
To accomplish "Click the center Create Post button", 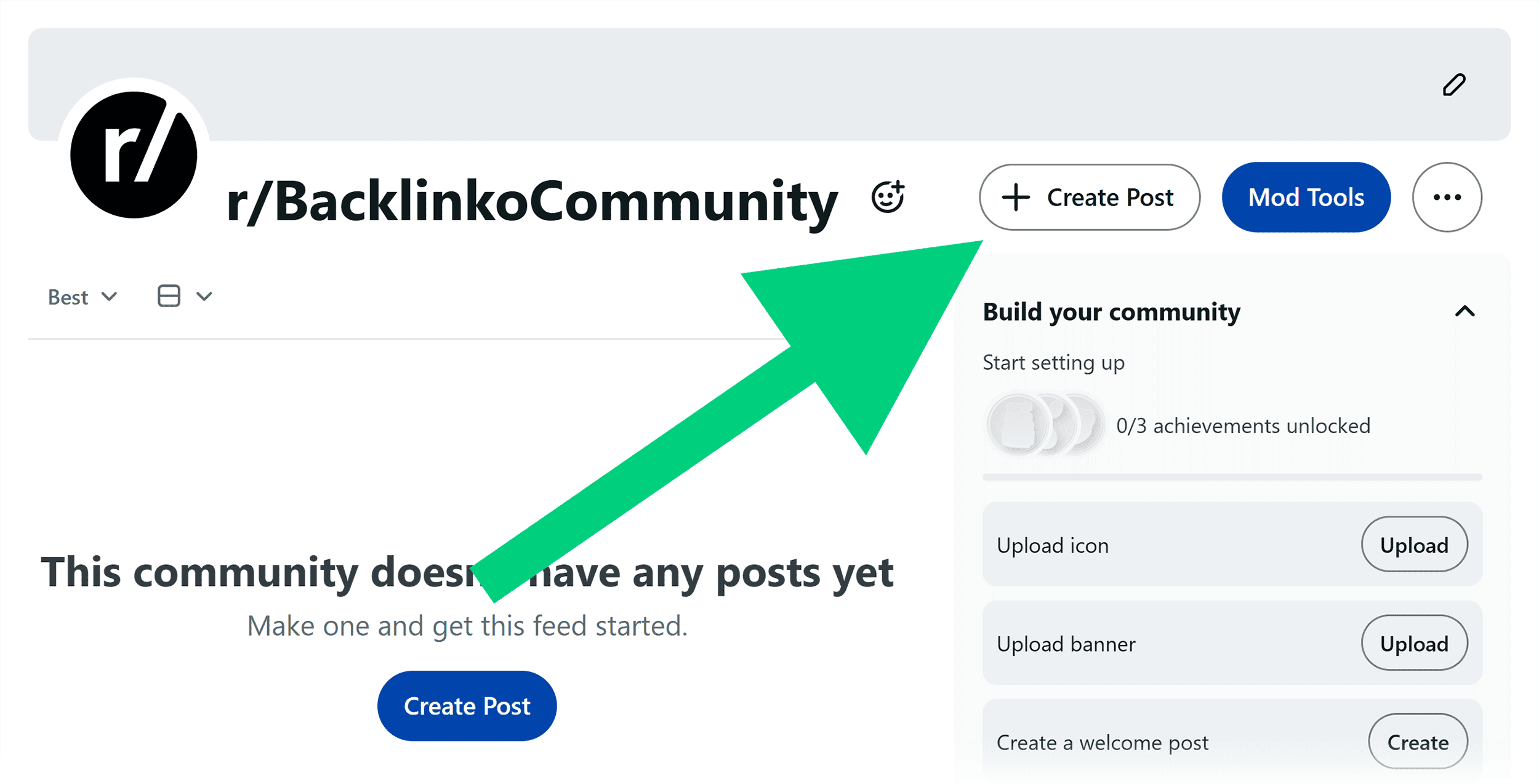I will 466,705.
